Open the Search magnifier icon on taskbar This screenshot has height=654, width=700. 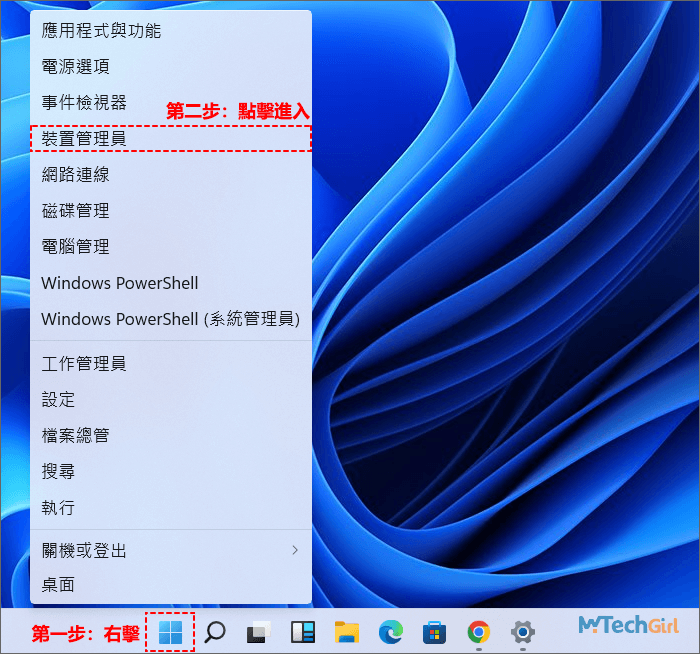click(215, 631)
